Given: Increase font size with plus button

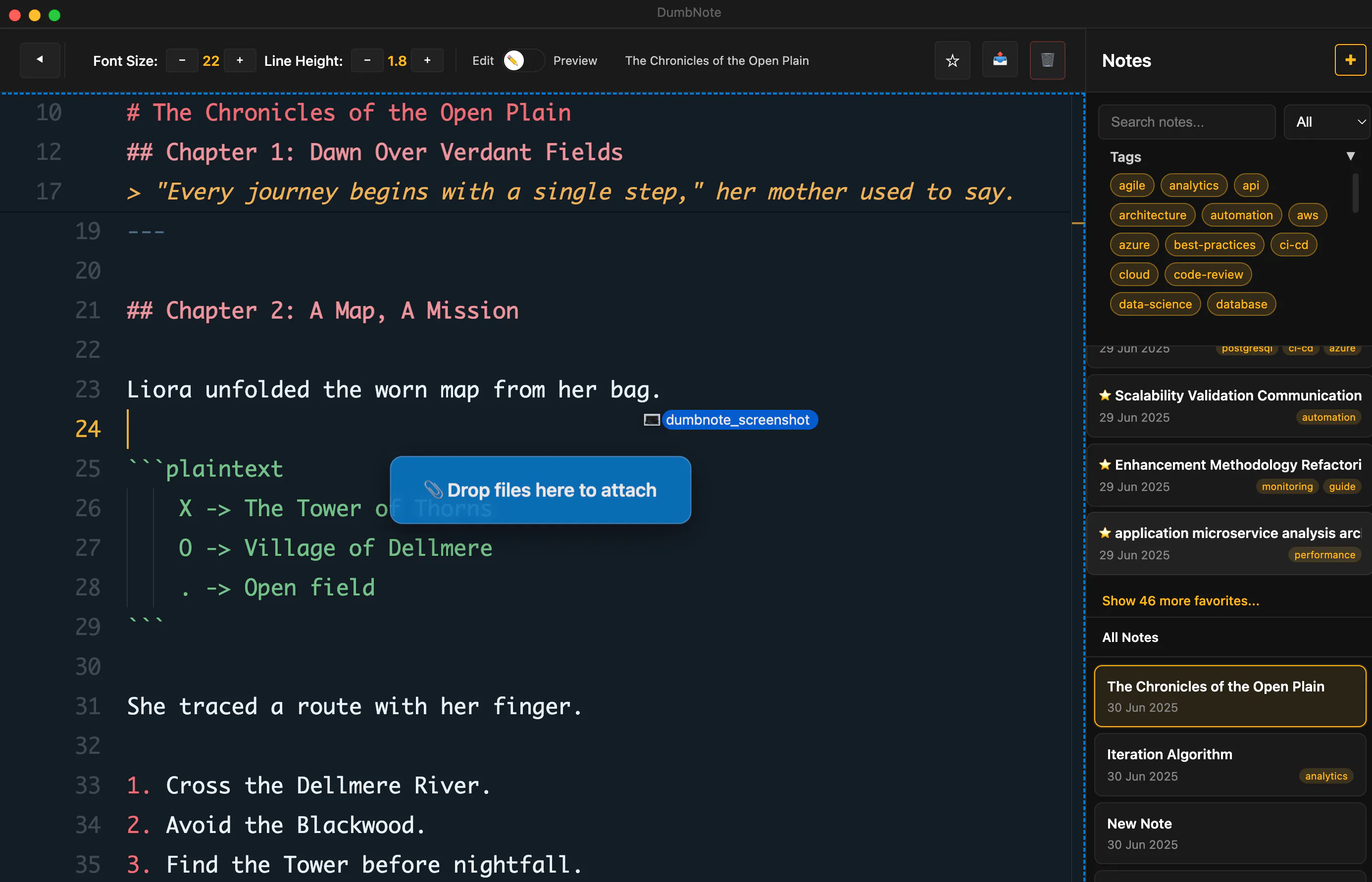Looking at the screenshot, I should pos(240,60).
